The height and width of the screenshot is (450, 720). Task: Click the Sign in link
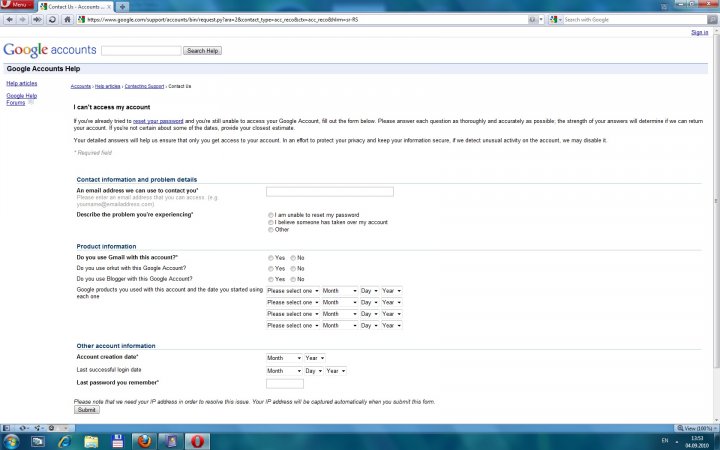pos(699,33)
